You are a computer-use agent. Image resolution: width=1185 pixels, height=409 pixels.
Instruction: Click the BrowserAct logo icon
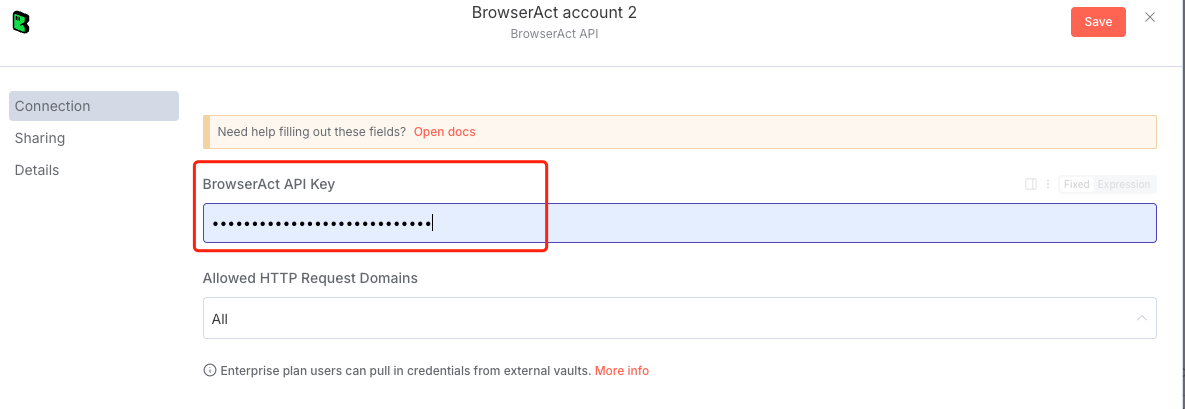[20, 21]
